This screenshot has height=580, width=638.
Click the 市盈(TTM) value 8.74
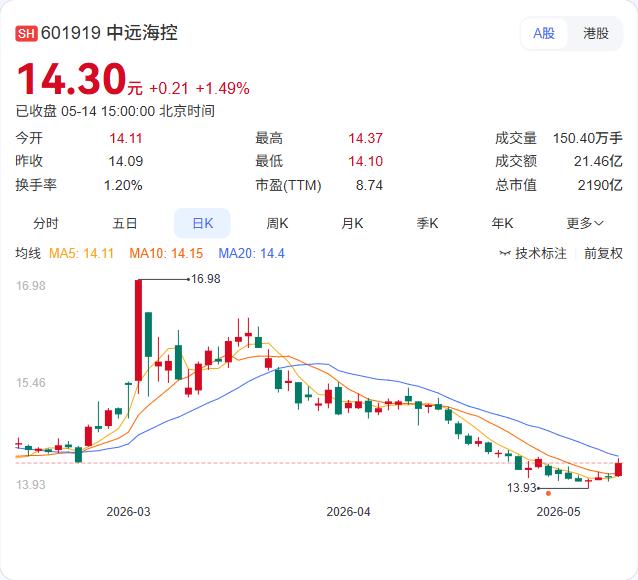click(x=369, y=185)
